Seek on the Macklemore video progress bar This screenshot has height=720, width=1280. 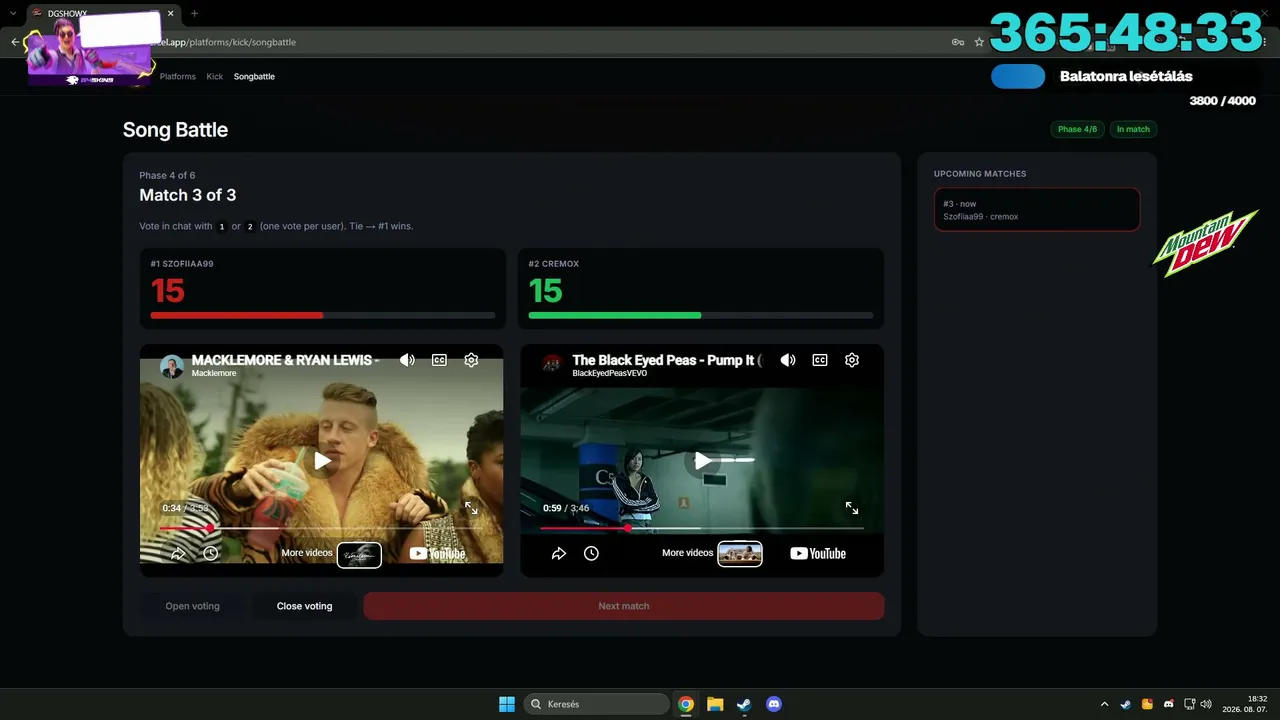click(321, 528)
